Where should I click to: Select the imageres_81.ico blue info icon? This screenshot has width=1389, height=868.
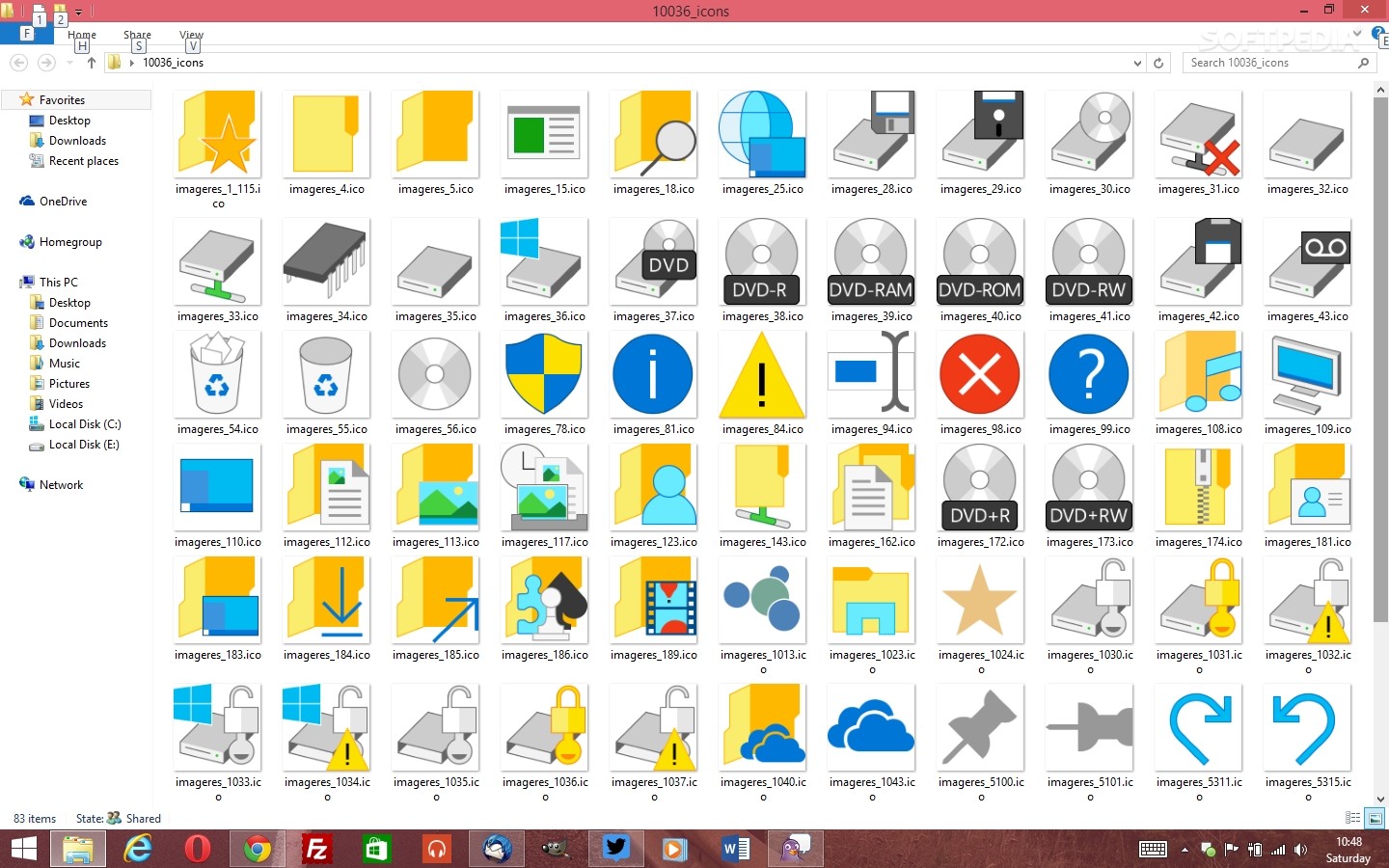(653, 374)
